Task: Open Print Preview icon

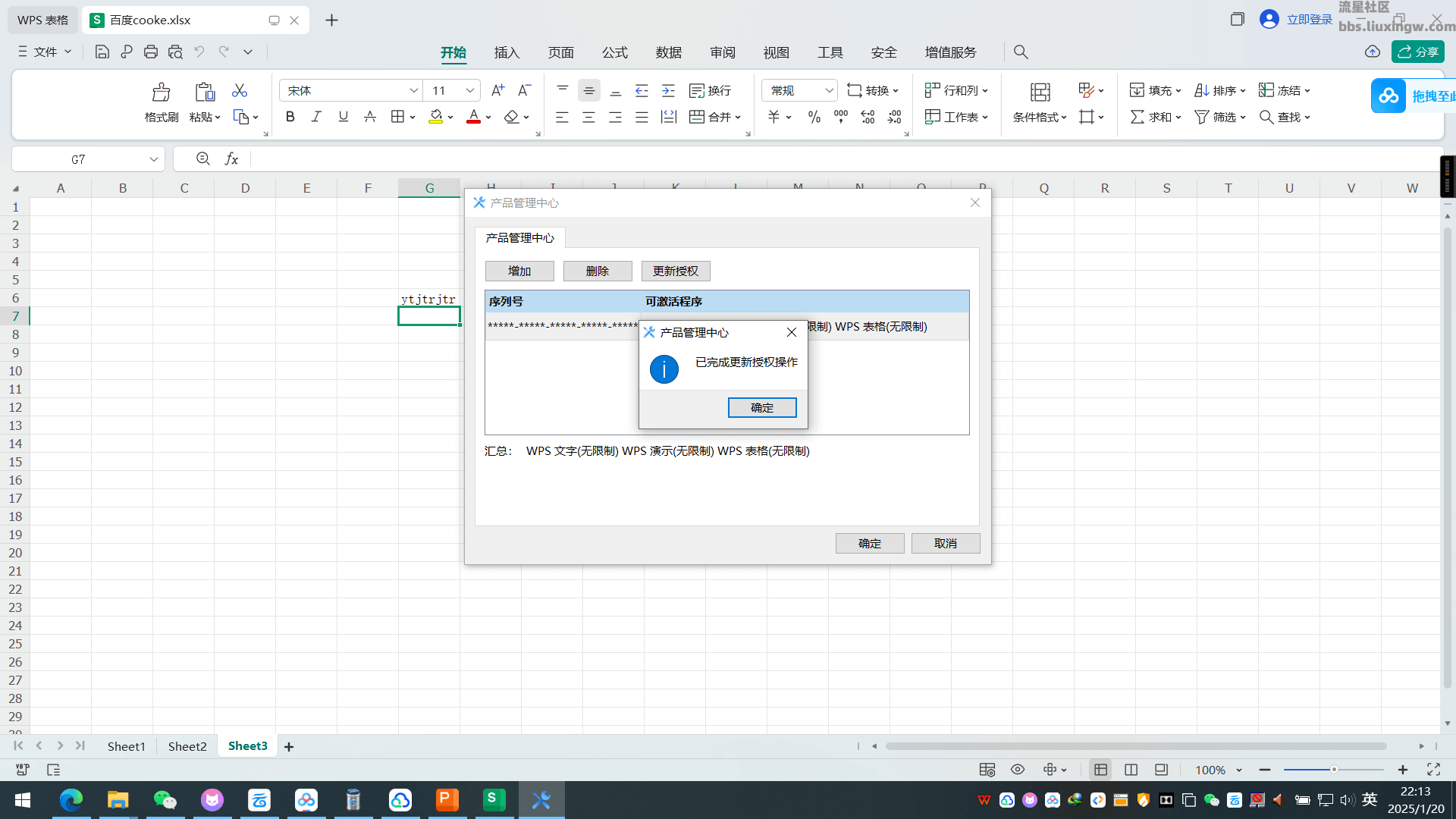Action: pos(175,52)
